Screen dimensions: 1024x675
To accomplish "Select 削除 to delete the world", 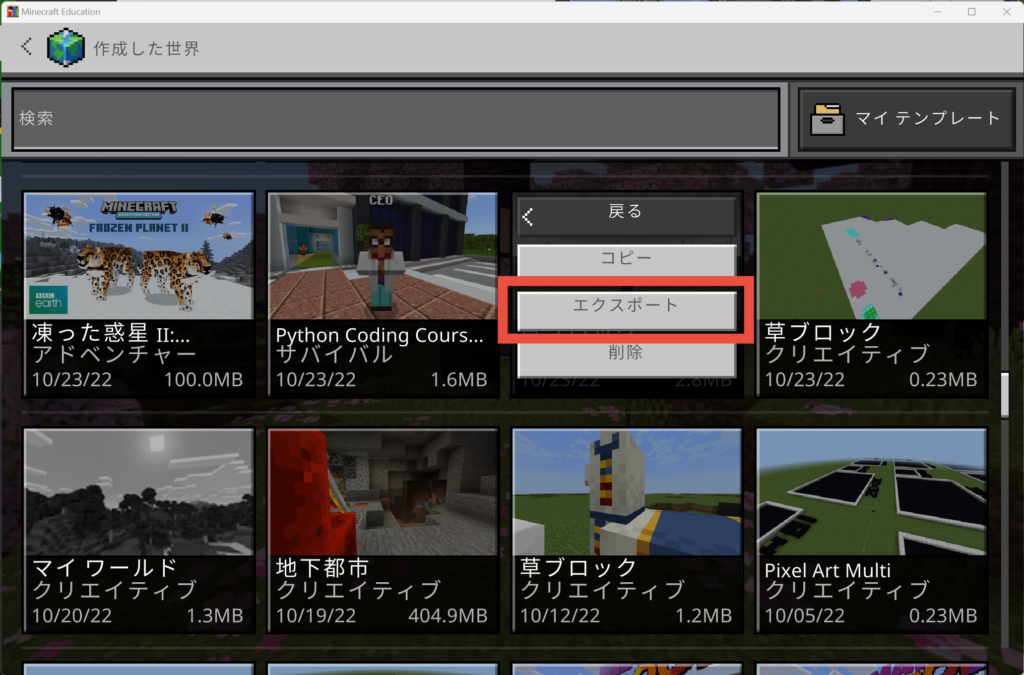I will click(626, 353).
